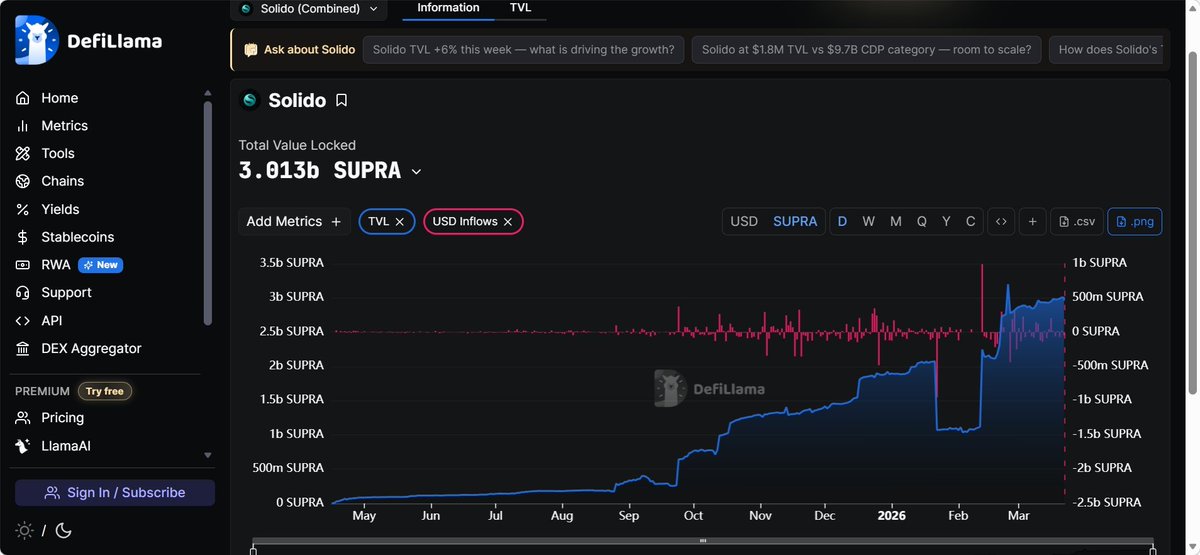Set chart interval to Q quarterly
The height and width of the screenshot is (555, 1200).
(x=922, y=221)
